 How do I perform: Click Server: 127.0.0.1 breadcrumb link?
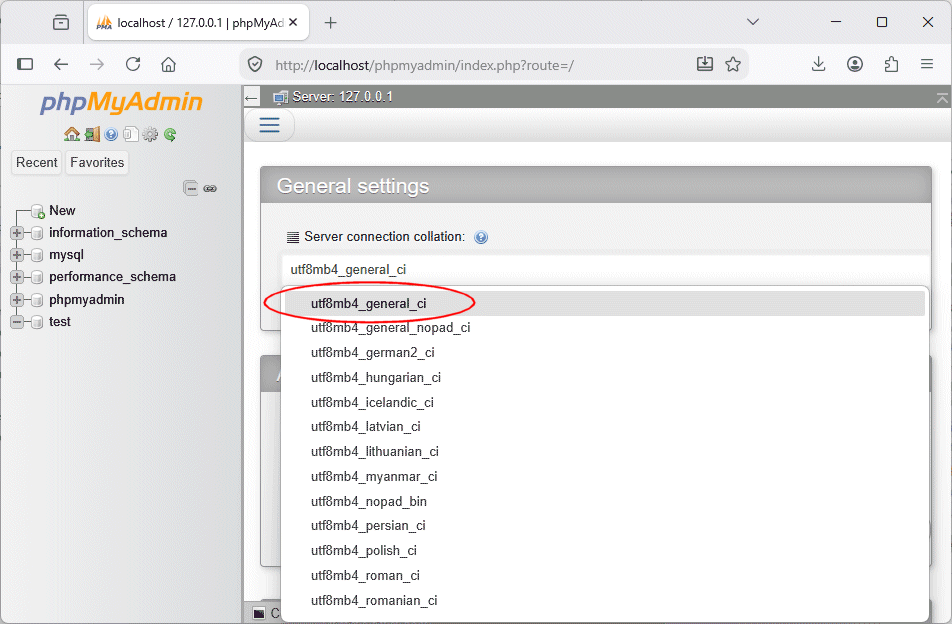[x=342, y=97]
